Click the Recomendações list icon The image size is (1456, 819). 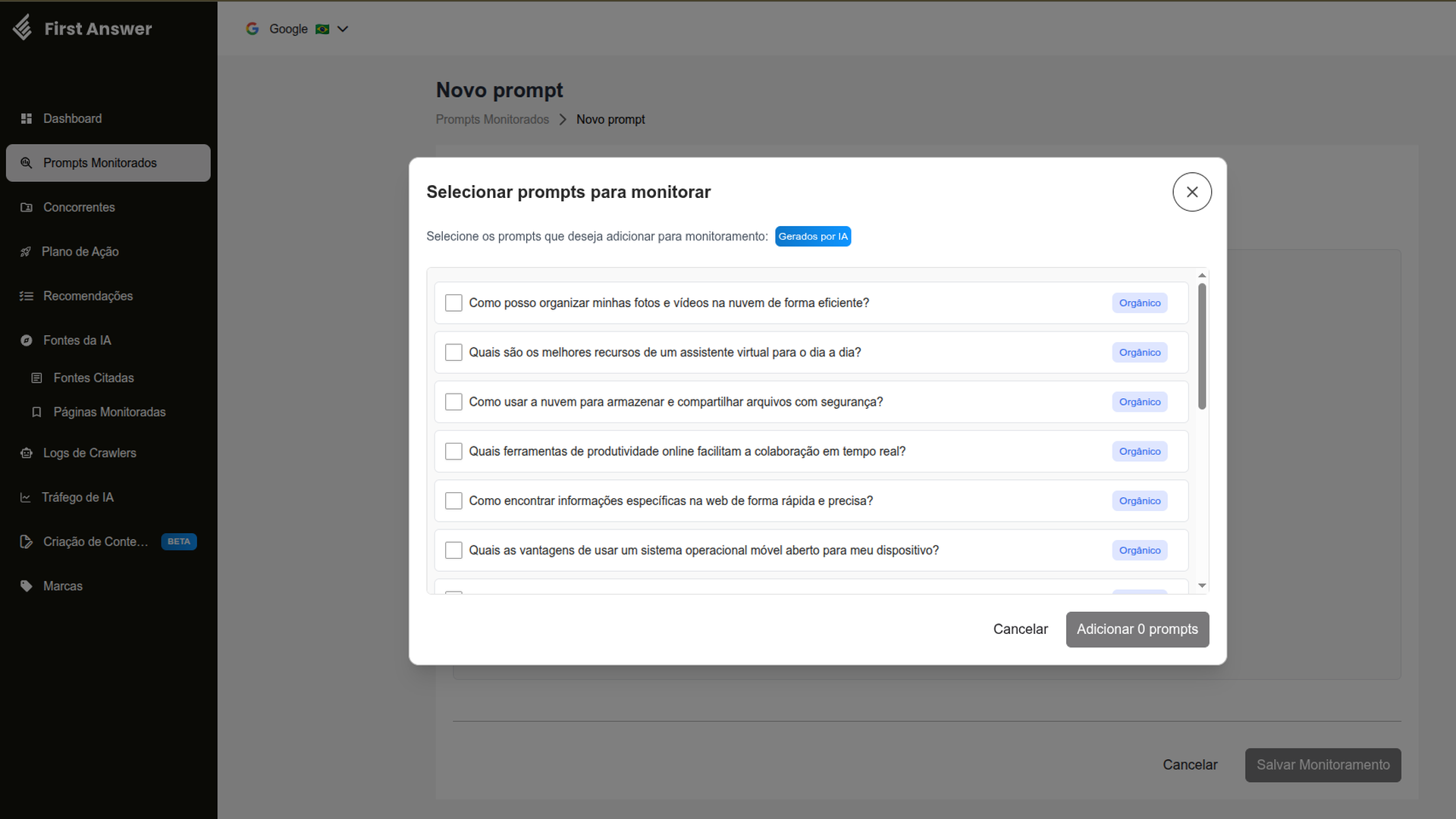[x=27, y=297]
